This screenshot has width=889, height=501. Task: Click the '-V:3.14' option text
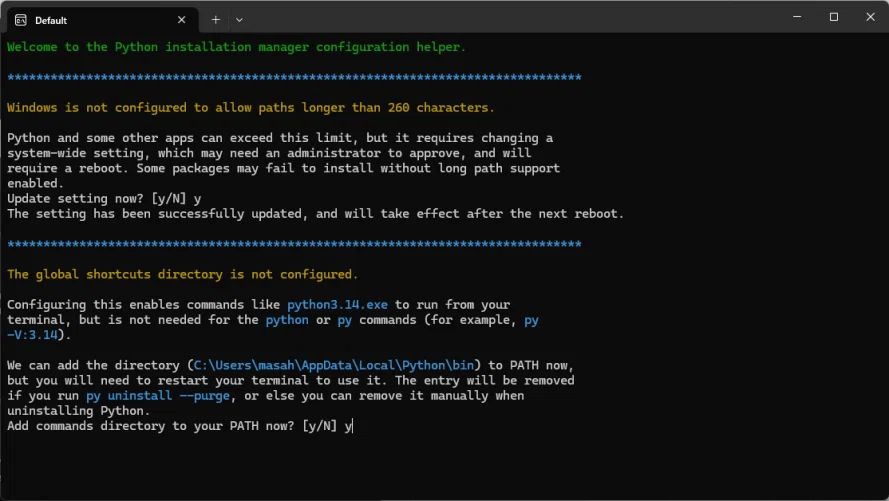coord(32,335)
